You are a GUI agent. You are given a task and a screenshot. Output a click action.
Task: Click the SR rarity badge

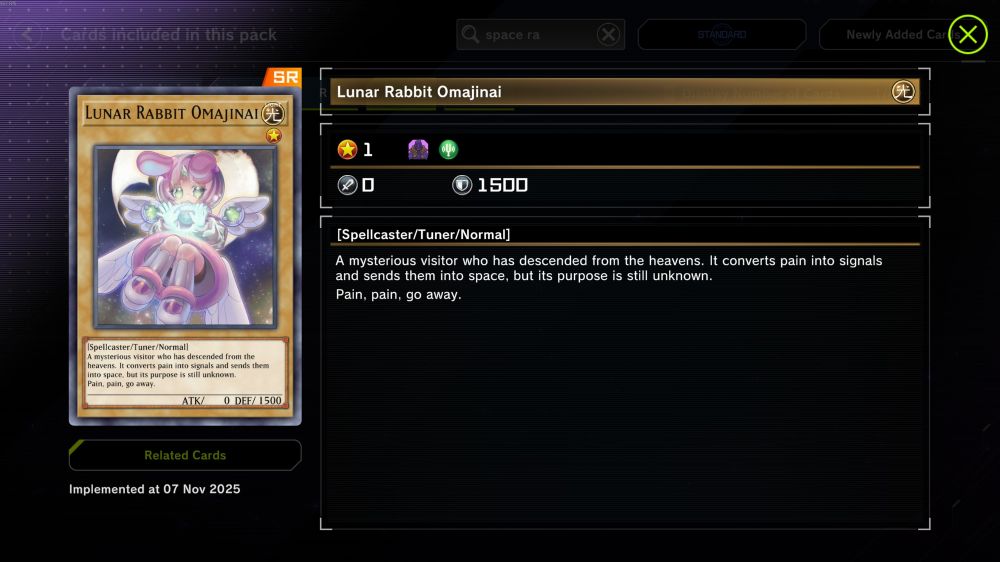[x=283, y=77]
